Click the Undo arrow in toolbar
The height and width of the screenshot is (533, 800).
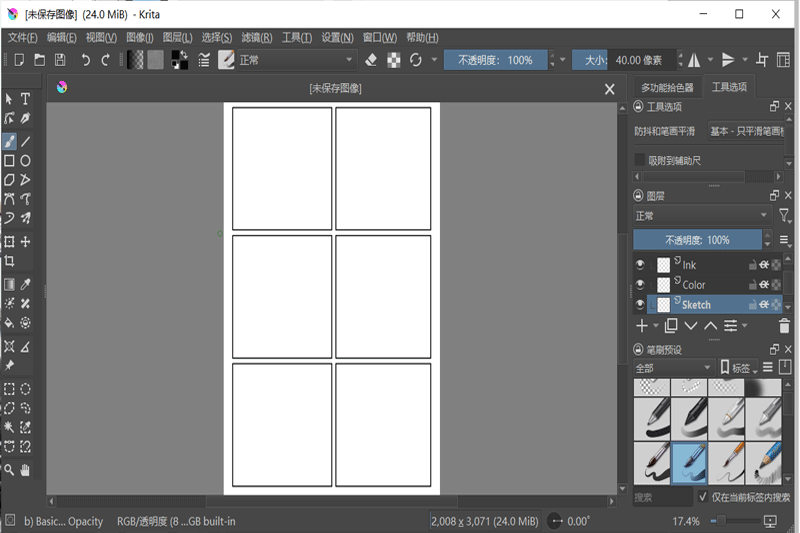click(86, 60)
